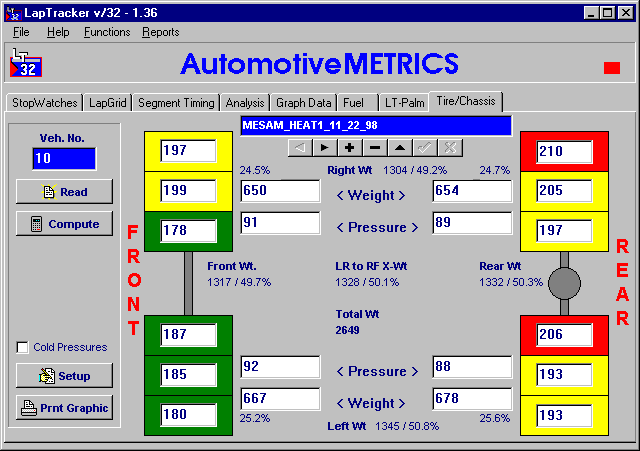Click right rear temperature field 197

coord(564,231)
